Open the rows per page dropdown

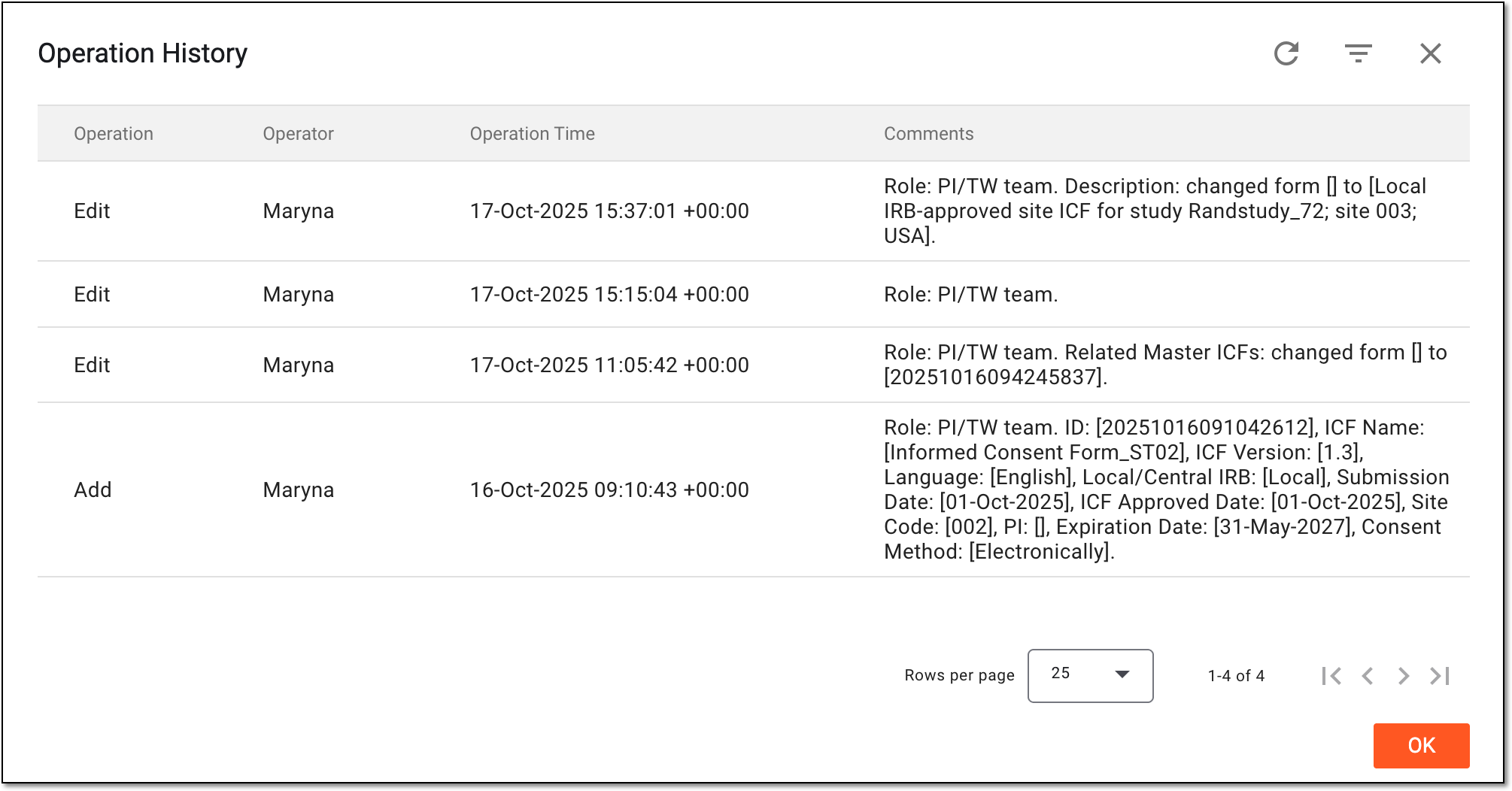[1091, 676]
